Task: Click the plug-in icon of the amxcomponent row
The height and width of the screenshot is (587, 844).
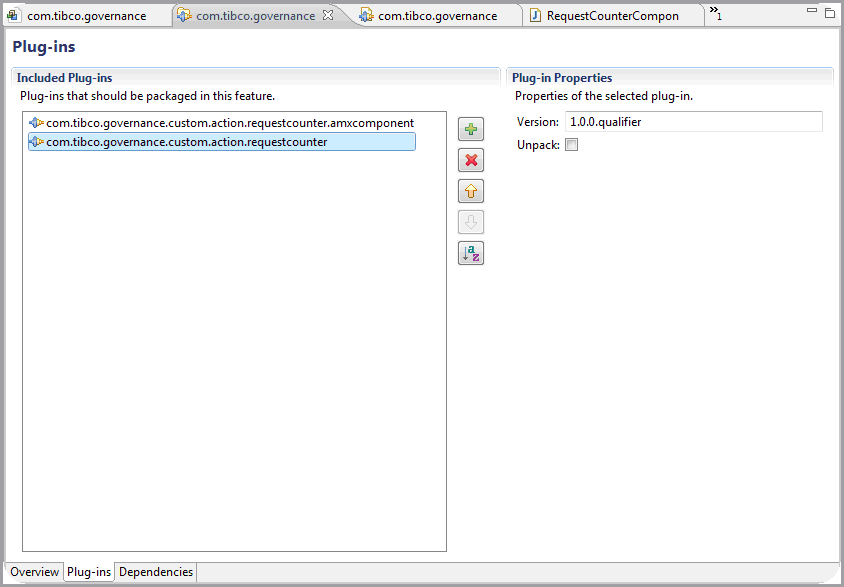Action: (37, 123)
